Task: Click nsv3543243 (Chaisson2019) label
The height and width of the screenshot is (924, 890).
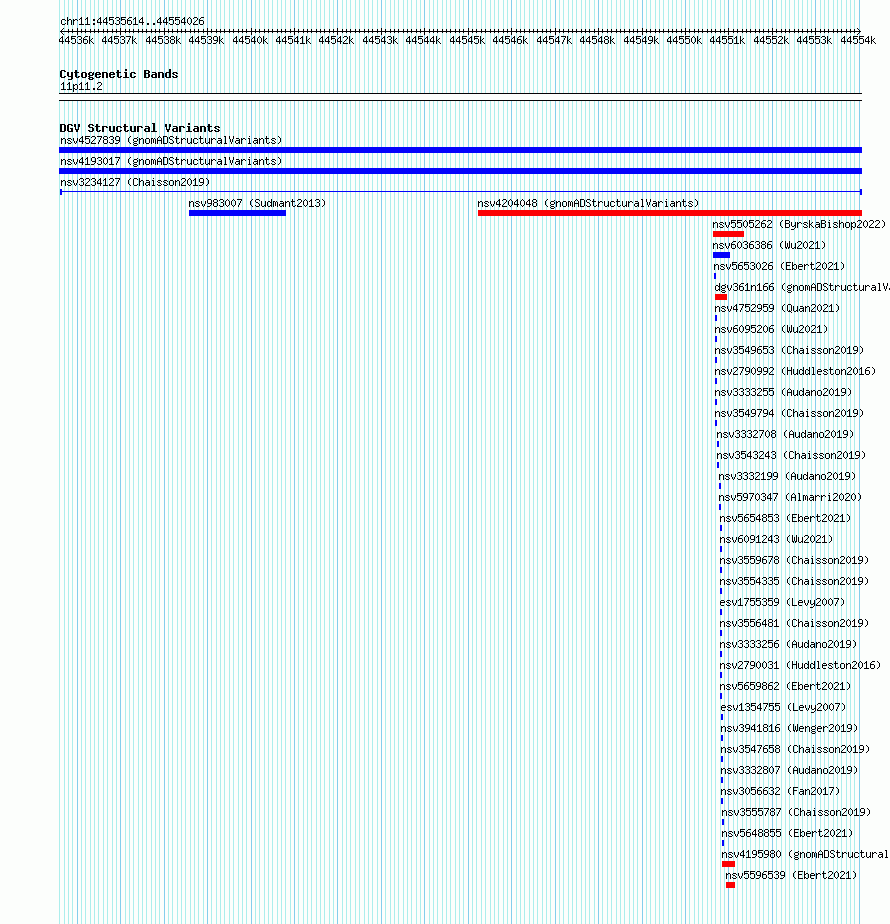Action: (791, 456)
